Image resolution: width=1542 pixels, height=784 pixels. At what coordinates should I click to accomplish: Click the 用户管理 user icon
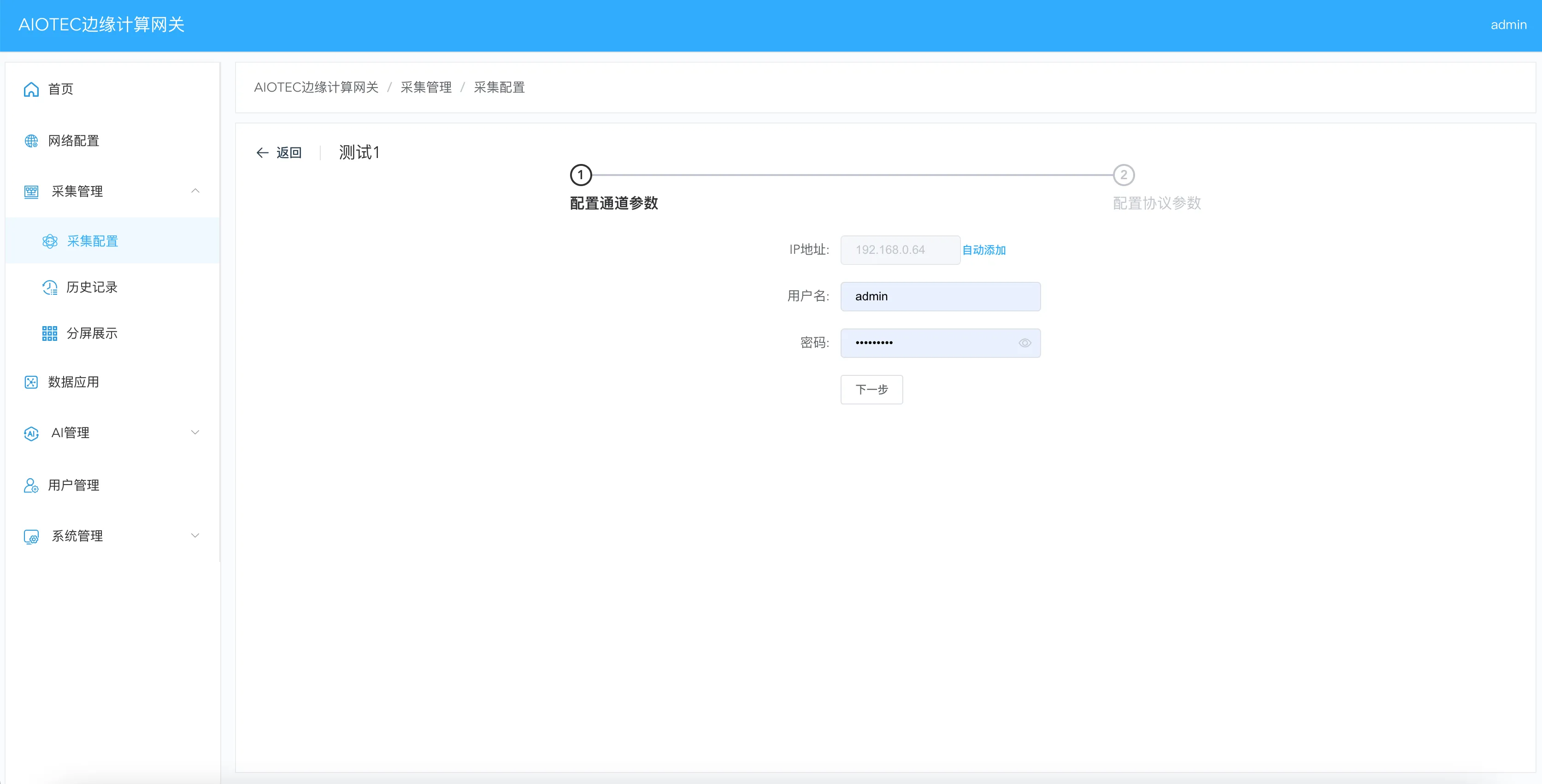point(31,486)
